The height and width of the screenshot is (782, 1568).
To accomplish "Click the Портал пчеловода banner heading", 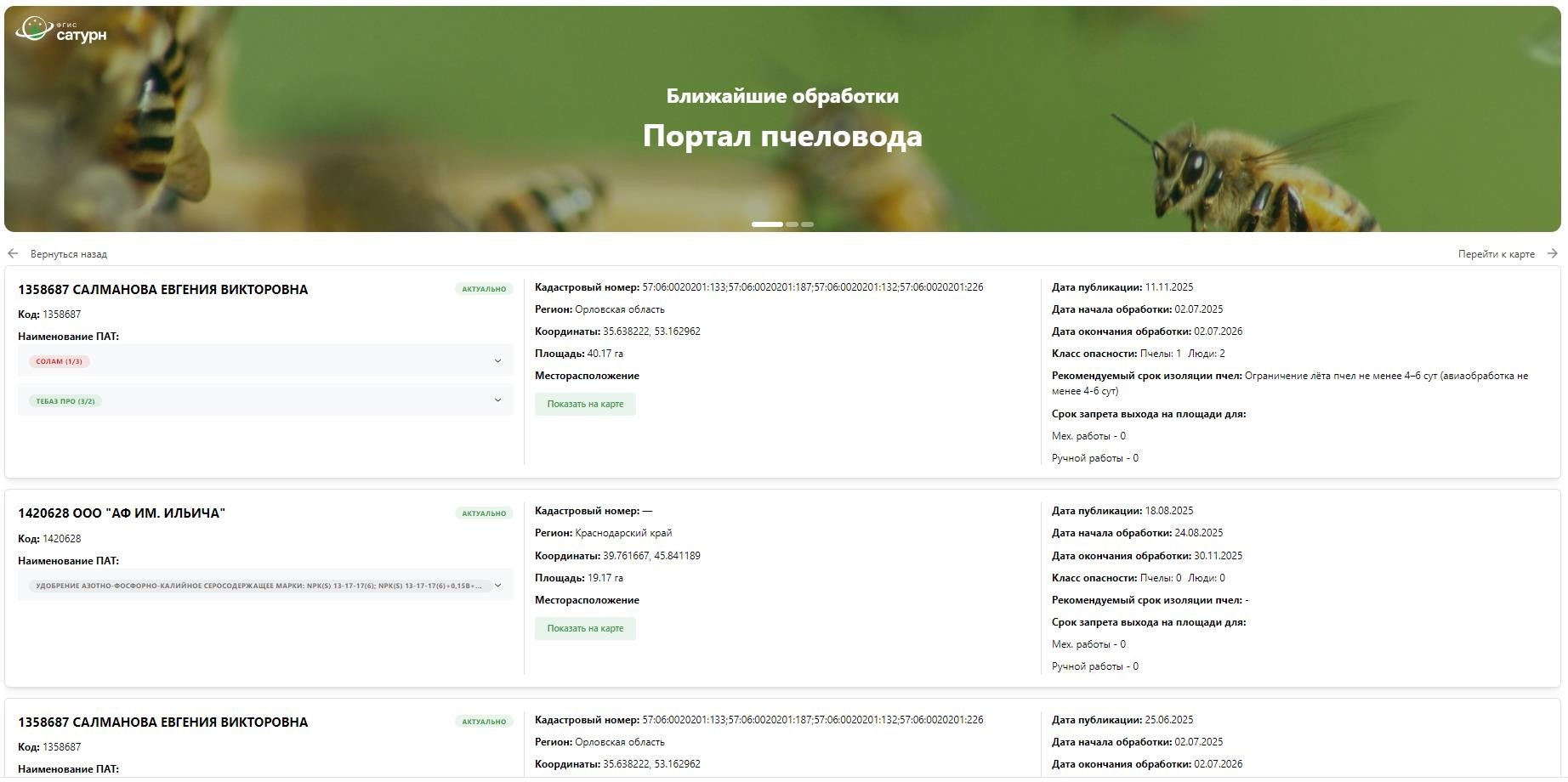I will [782, 136].
